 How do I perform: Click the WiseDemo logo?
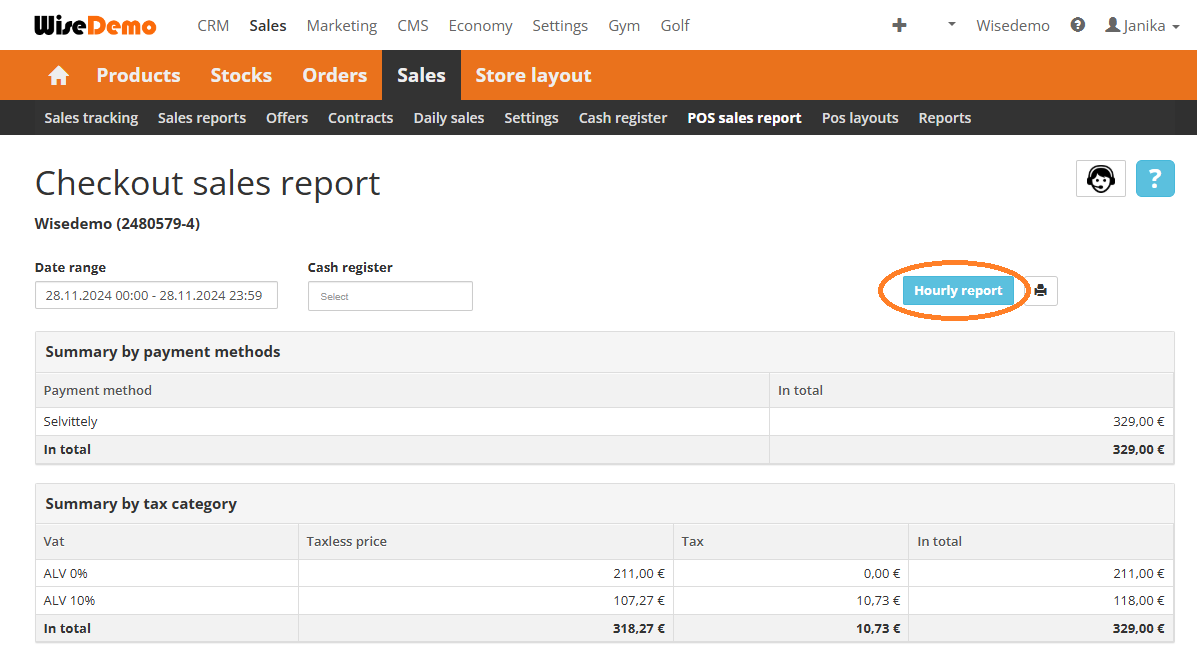(x=95, y=25)
